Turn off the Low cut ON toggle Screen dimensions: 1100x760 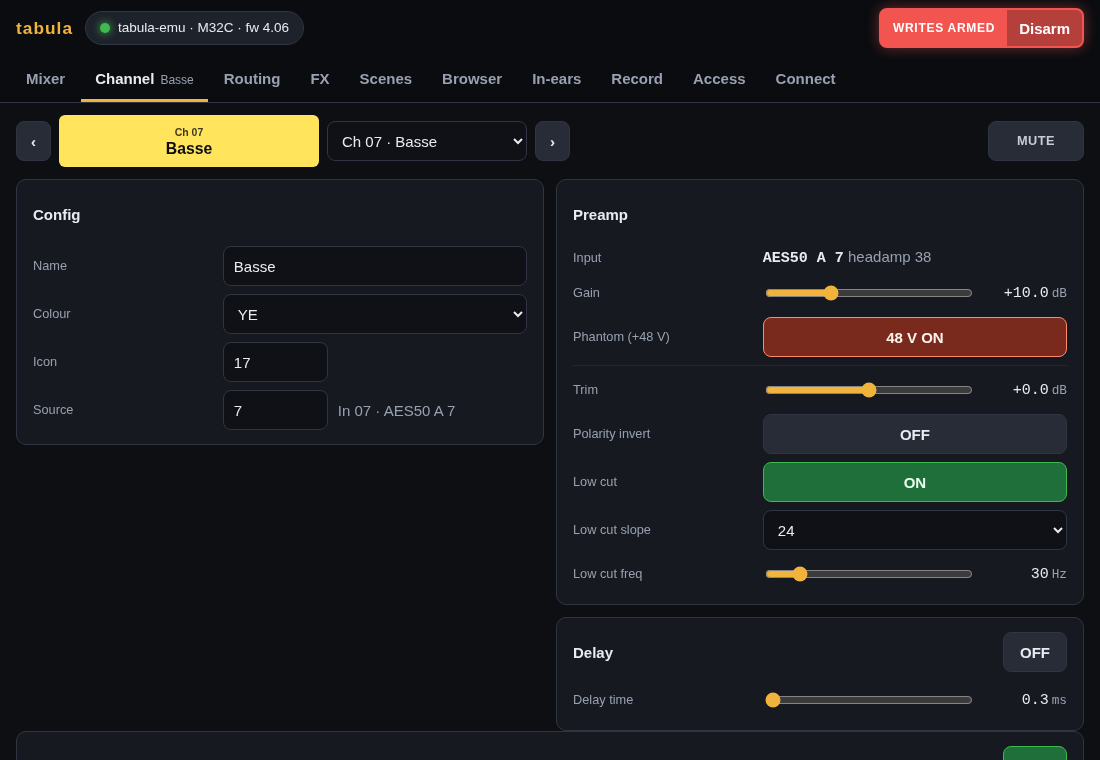(914, 482)
